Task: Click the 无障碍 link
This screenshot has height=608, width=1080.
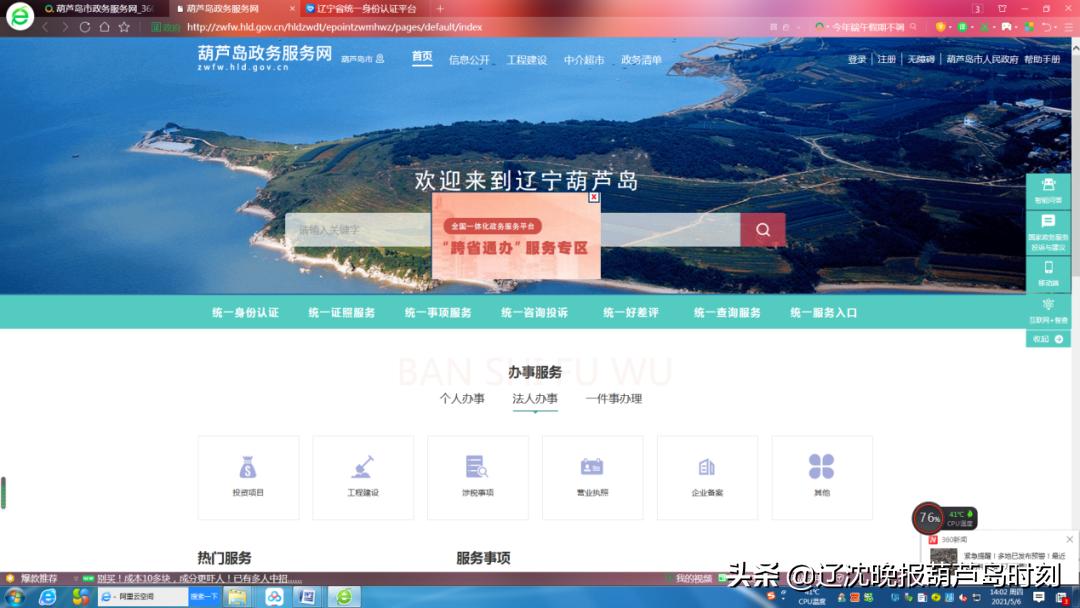Action: click(x=921, y=59)
